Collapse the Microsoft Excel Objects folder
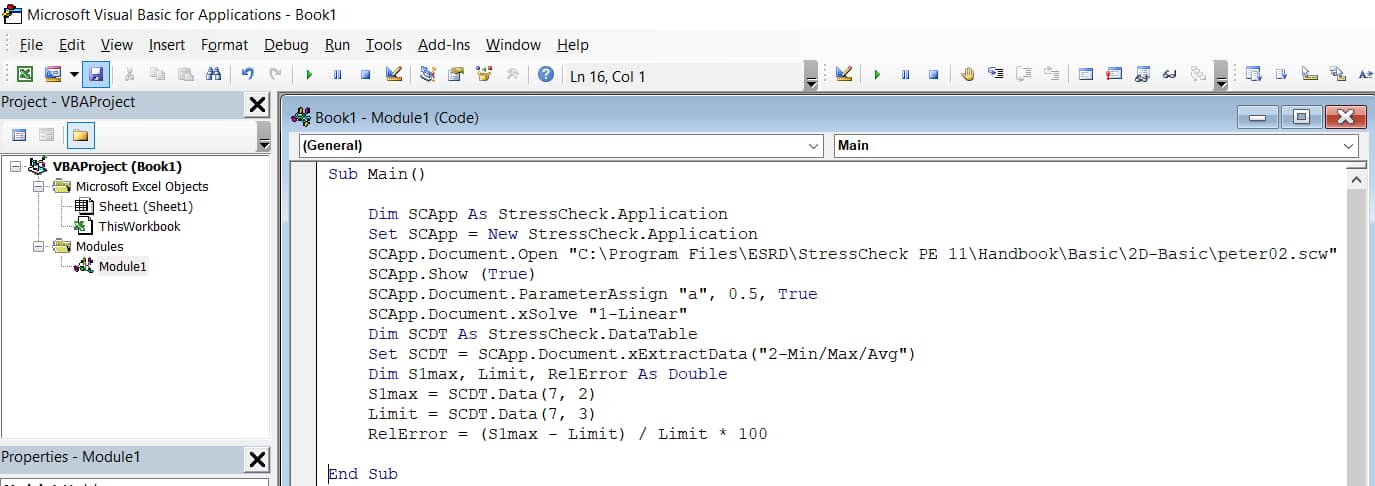The height and width of the screenshot is (486, 1375). 40,186
